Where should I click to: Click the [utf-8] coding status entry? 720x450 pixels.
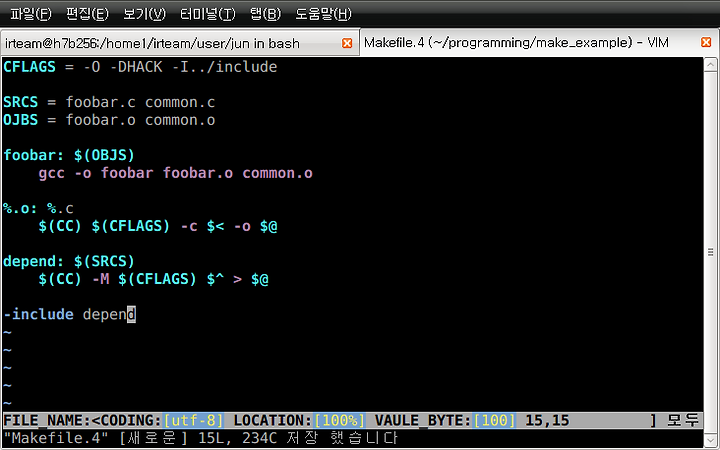(x=193, y=421)
